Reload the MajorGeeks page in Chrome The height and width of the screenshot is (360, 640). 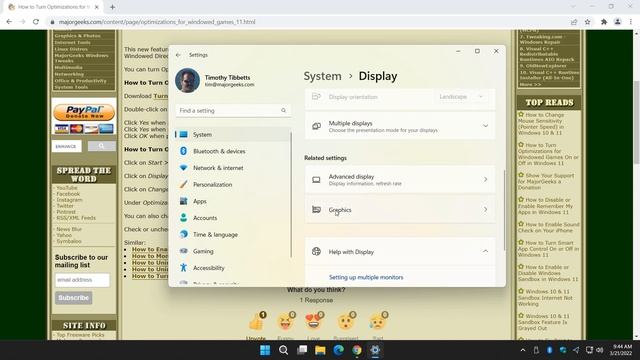click(36, 22)
